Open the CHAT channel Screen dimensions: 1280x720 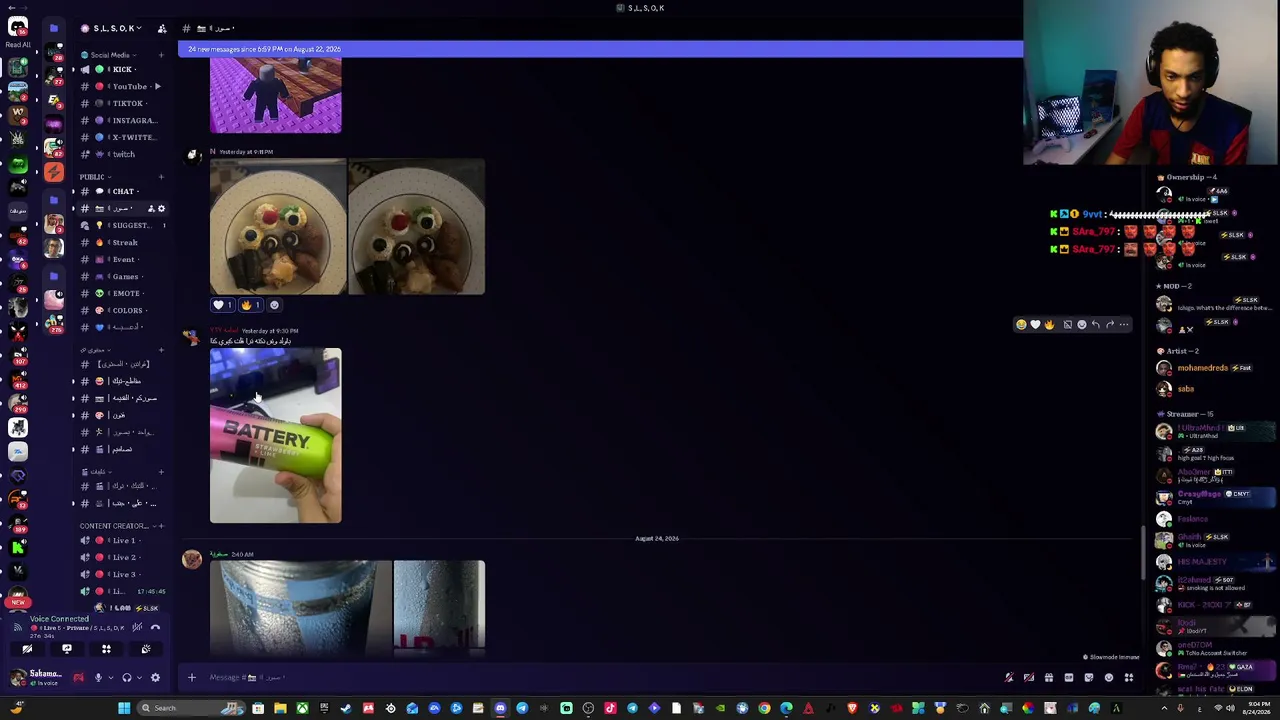coord(122,191)
